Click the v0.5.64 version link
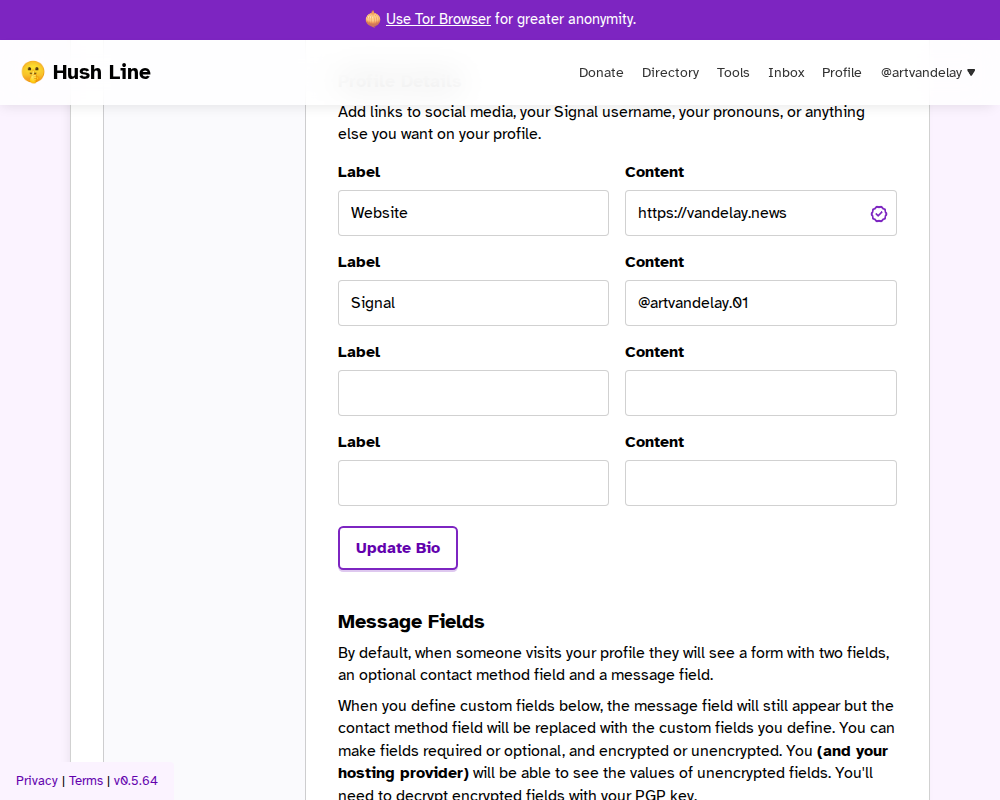 (135, 780)
